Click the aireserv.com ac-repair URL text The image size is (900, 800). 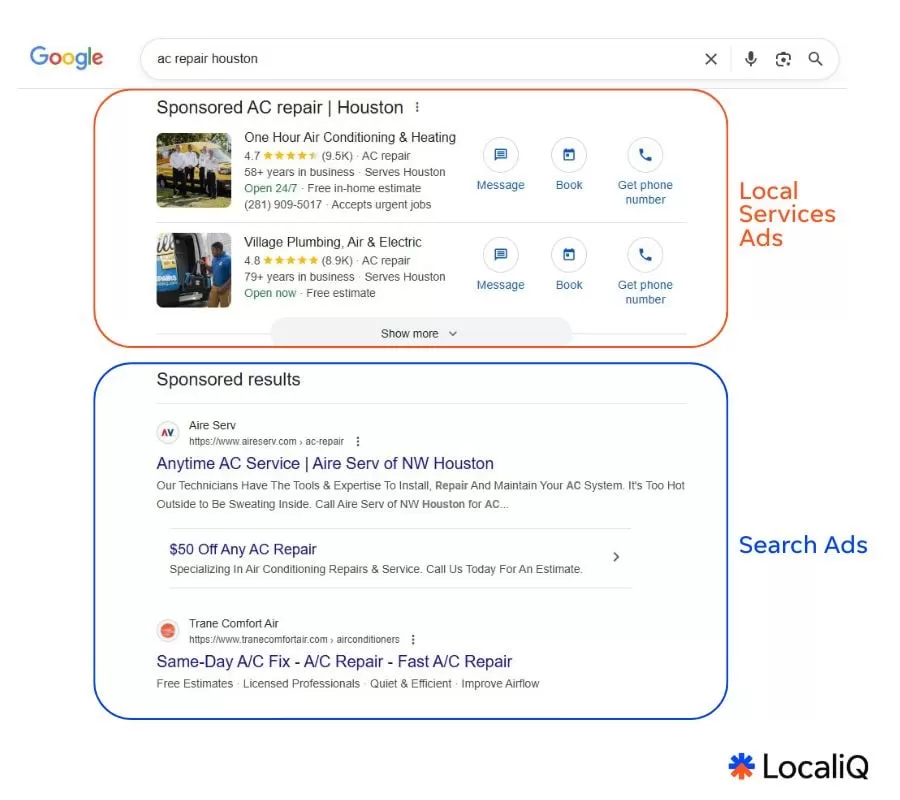[266, 441]
